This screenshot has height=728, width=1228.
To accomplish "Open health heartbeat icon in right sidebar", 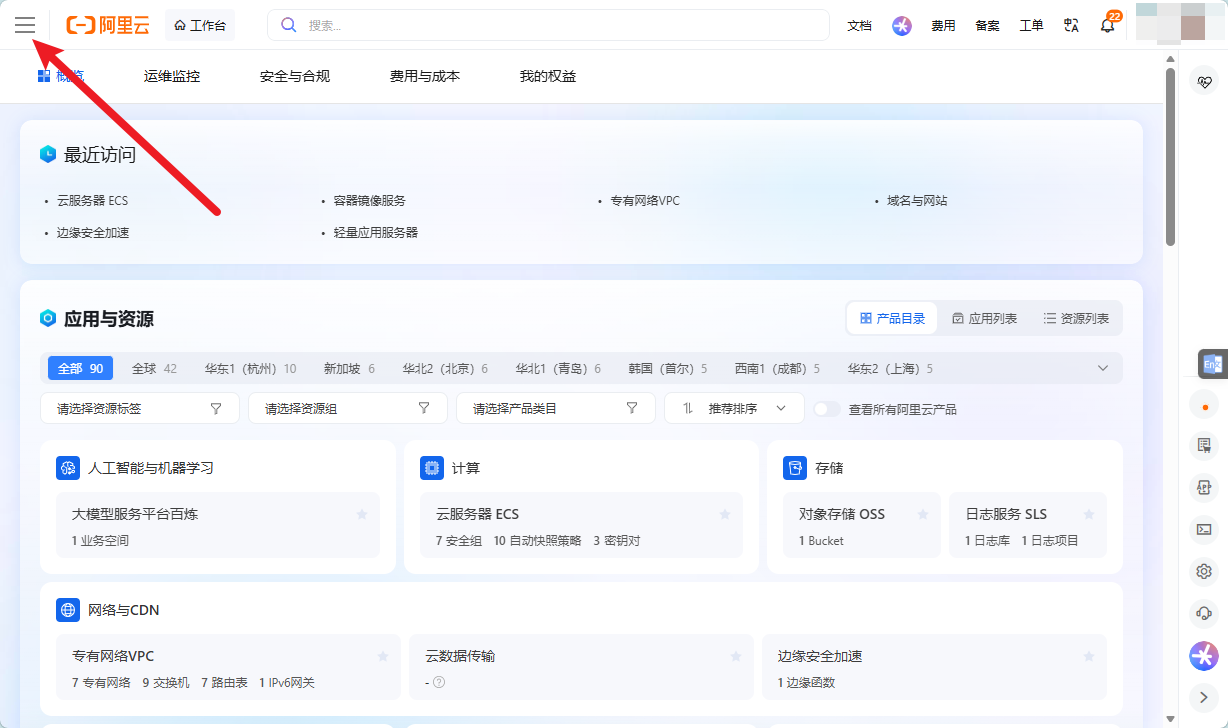I will (1204, 82).
